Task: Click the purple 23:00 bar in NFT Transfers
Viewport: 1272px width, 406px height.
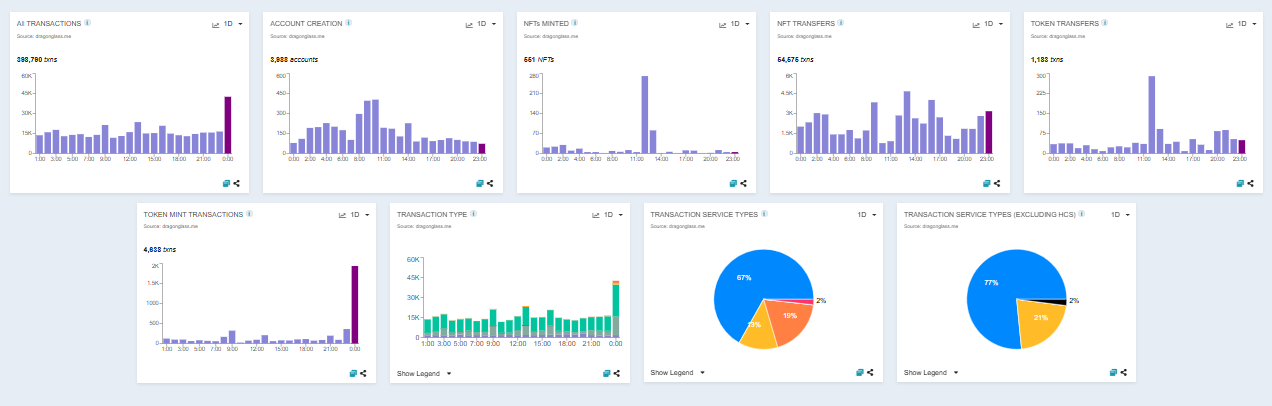Action: pyautogui.click(x=988, y=133)
